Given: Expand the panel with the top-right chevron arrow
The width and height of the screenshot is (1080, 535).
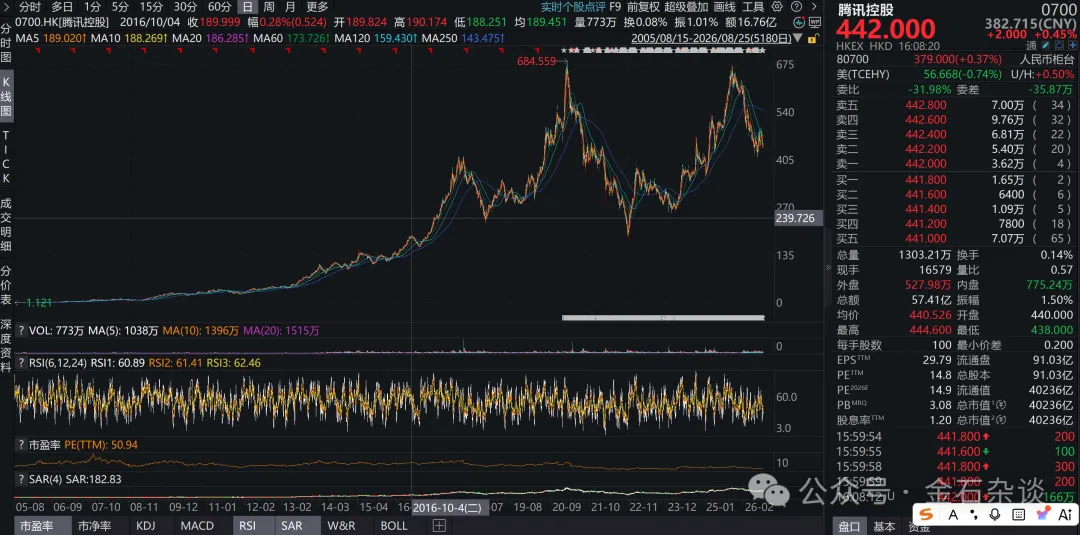Looking at the screenshot, I should [x=814, y=7].
